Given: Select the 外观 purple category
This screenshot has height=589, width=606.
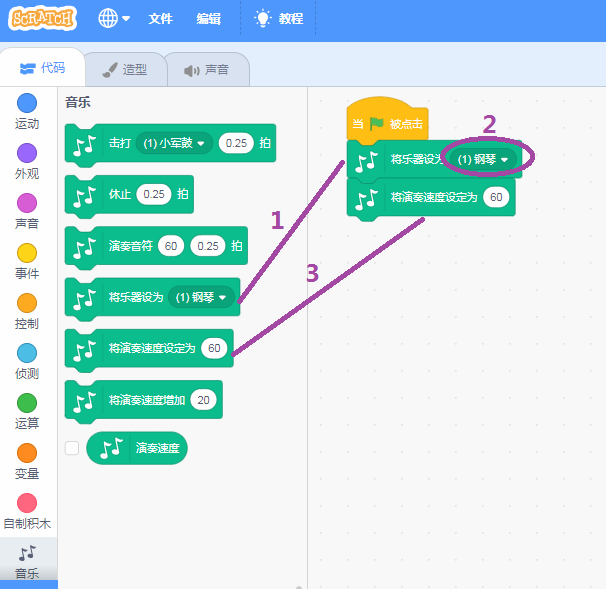Looking at the screenshot, I should 27,153.
